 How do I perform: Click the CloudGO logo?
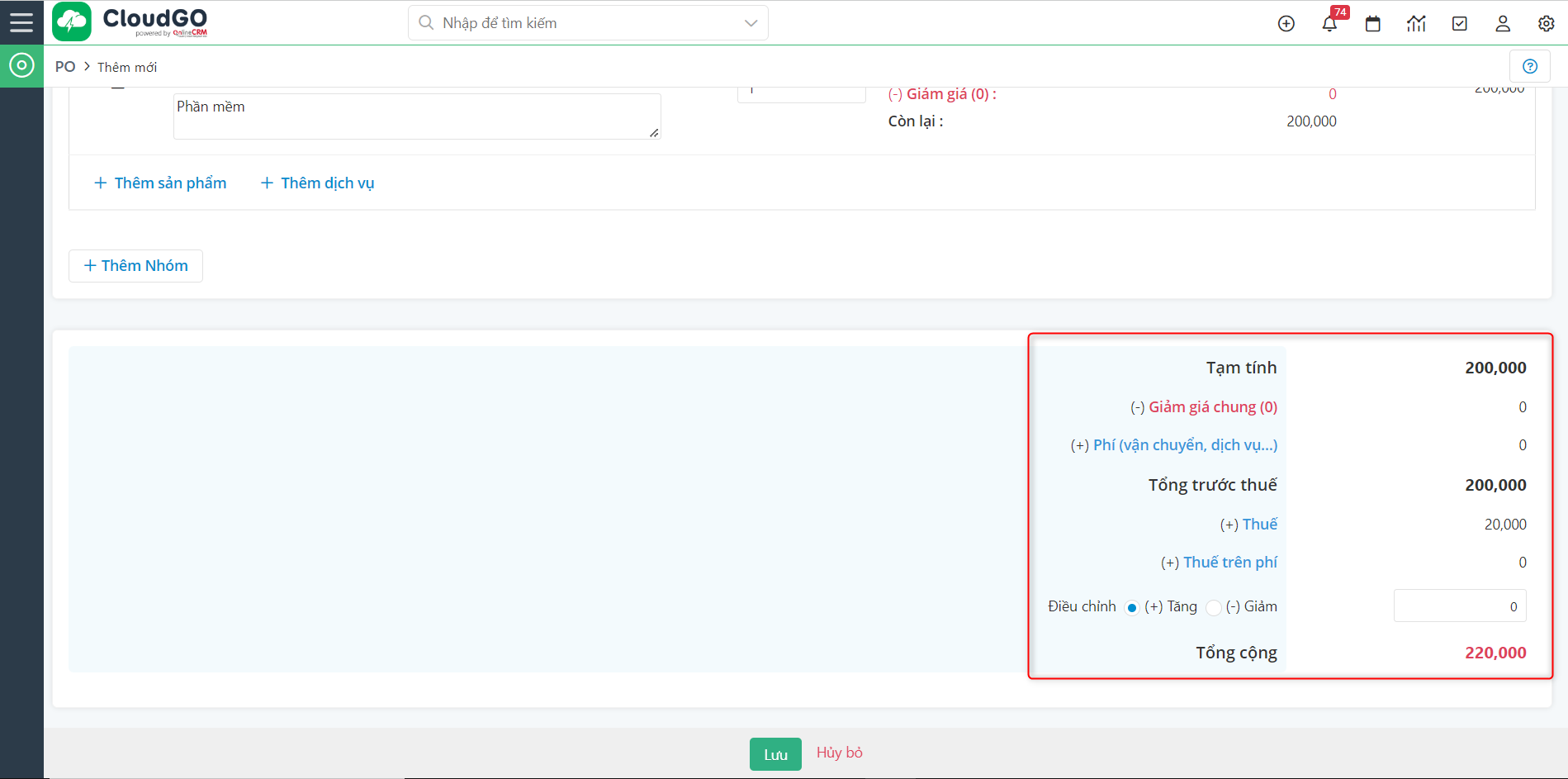click(x=130, y=22)
